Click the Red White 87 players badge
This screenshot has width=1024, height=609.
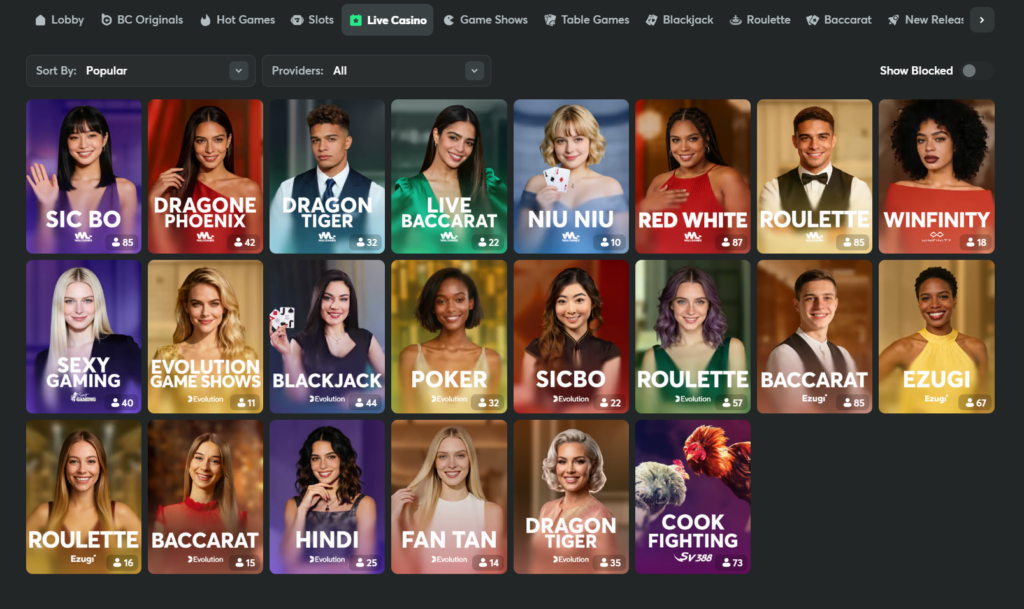click(x=731, y=242)
